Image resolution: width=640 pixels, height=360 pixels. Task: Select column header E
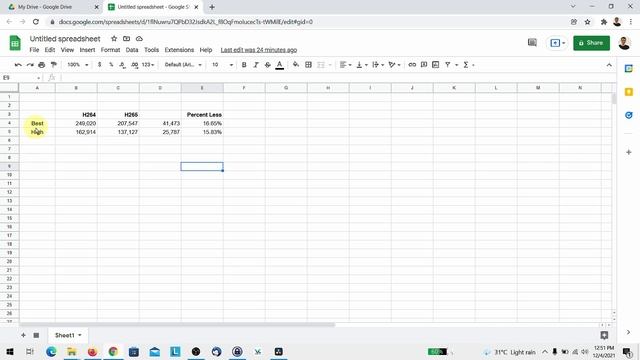click(x=202, y=88)
